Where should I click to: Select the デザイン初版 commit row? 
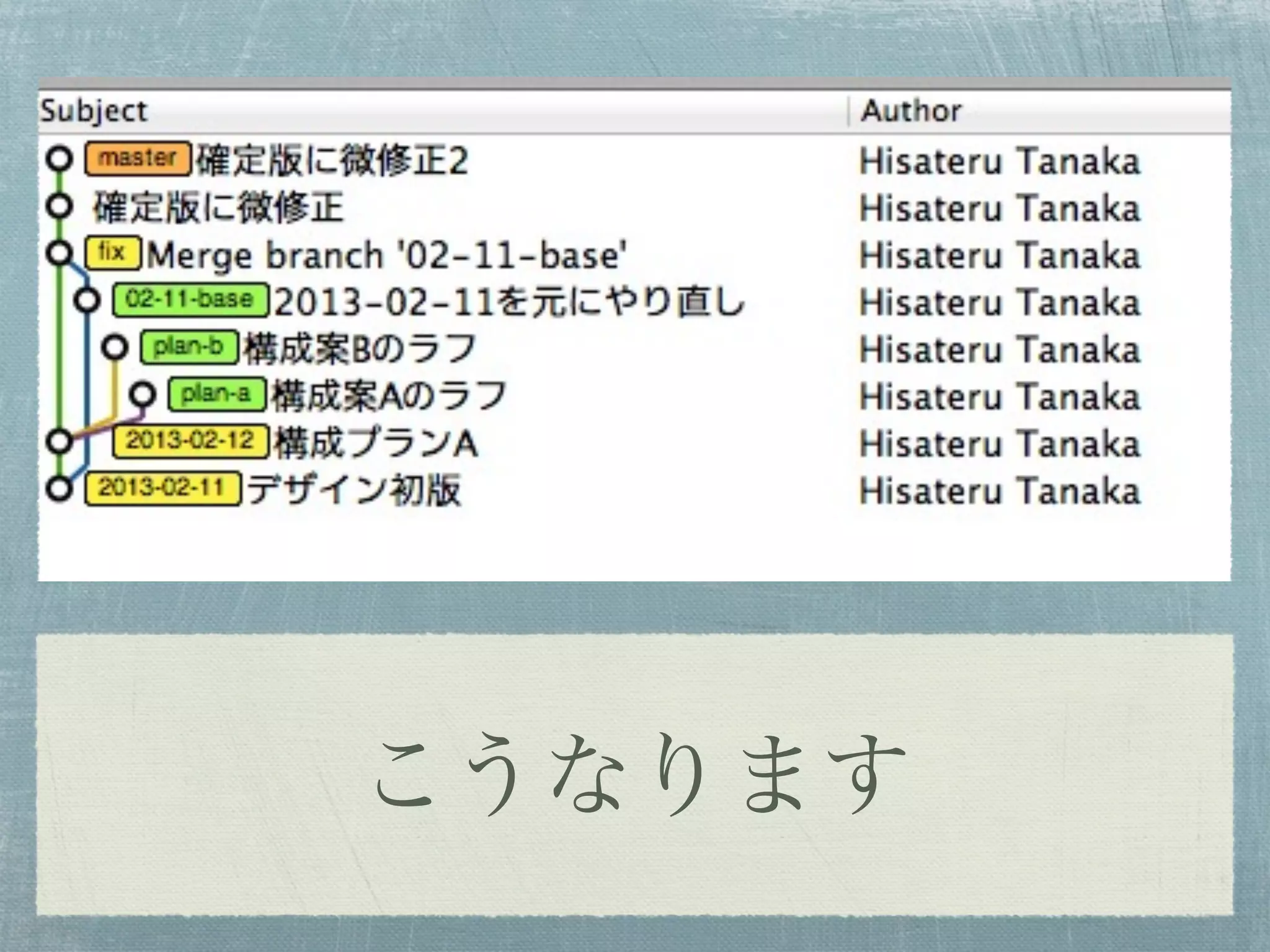point(354,490)
